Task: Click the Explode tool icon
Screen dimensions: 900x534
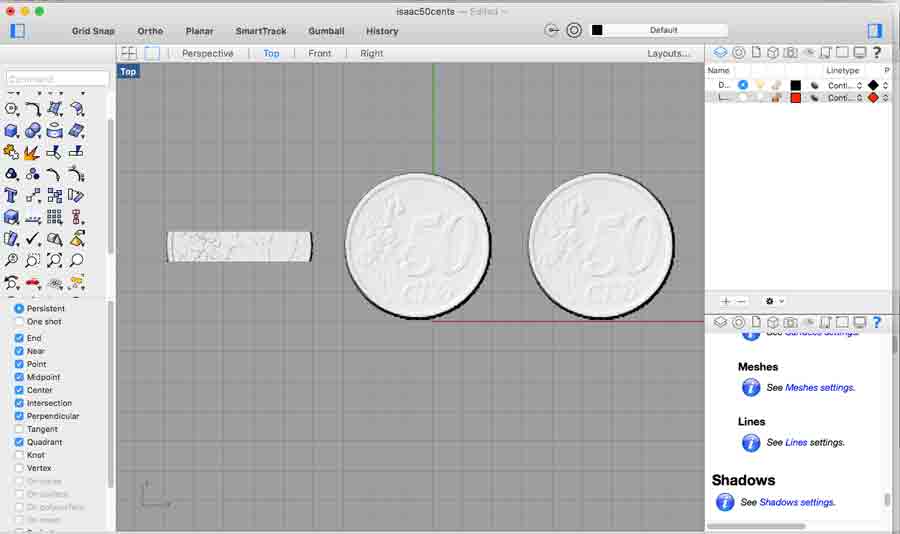Action: (32, 152)
